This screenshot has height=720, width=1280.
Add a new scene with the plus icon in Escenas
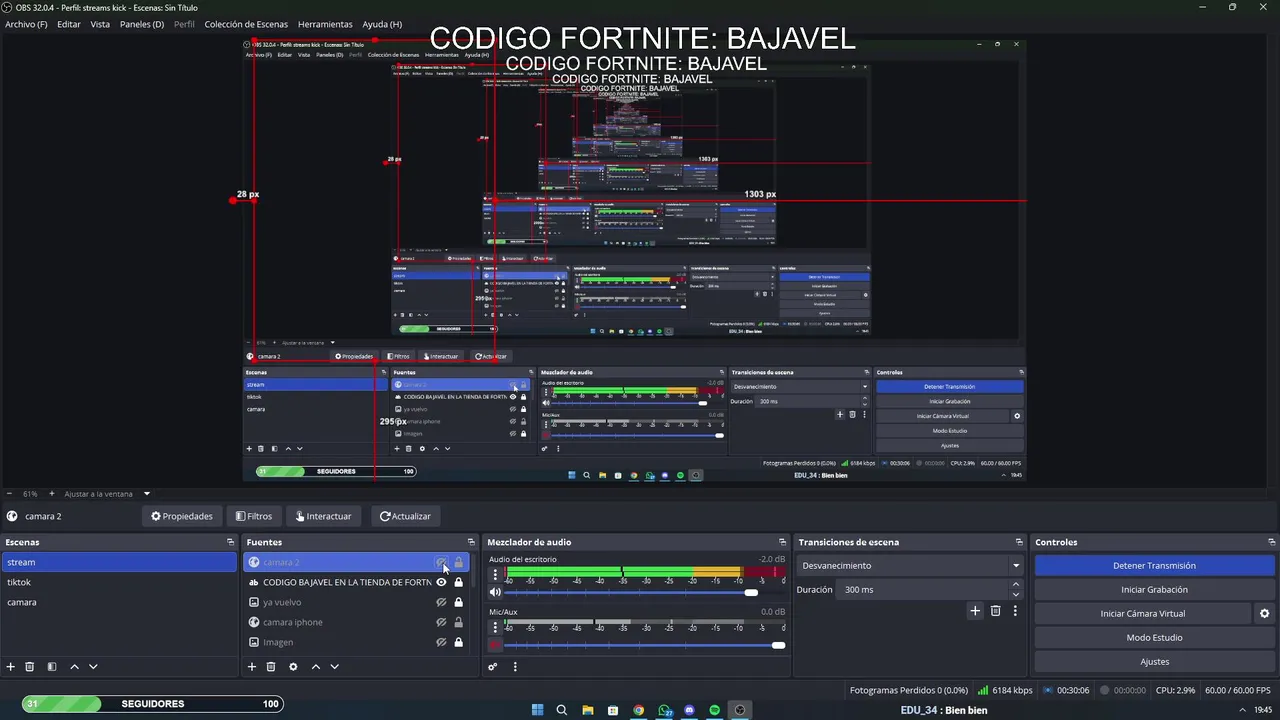[x=11, y=667]
